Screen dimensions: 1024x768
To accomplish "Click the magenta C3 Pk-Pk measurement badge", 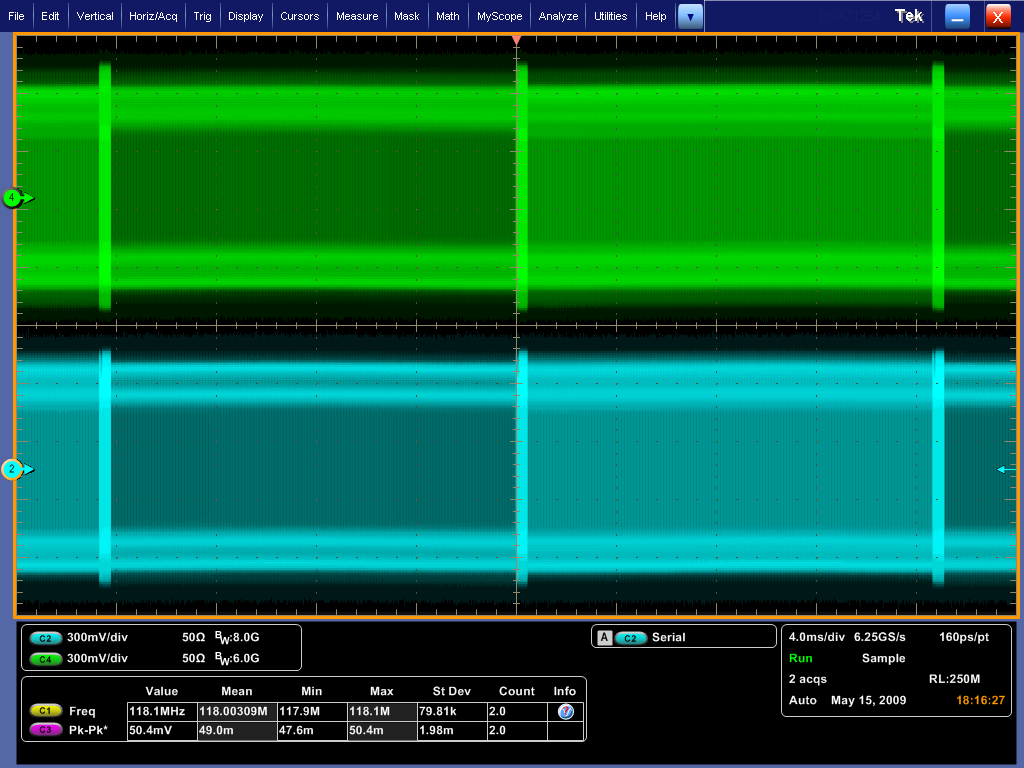I will tap(46, 731).
